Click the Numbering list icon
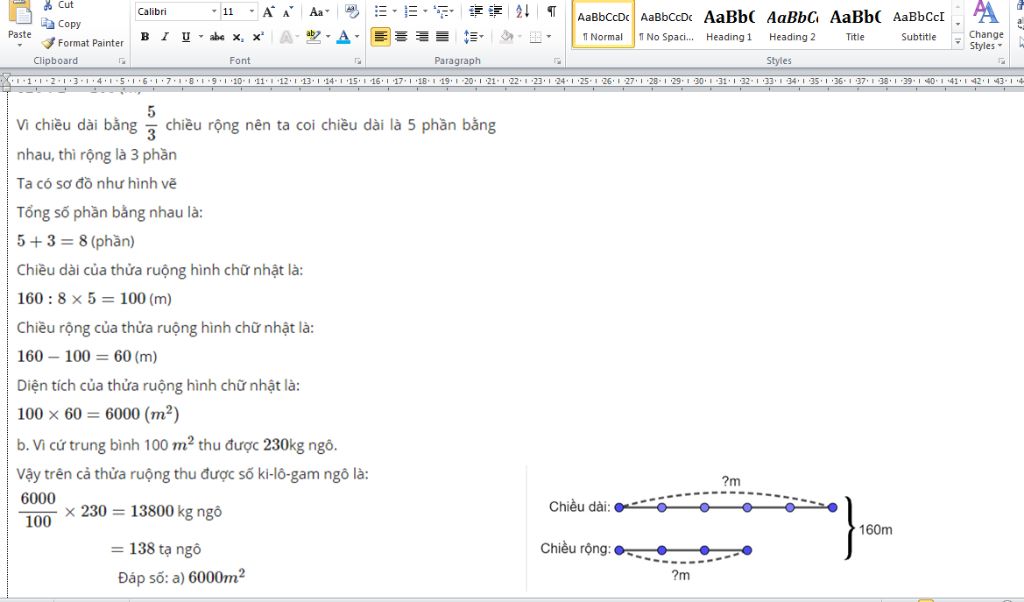This screenshot has height=602, width=1024. point(411,11)
